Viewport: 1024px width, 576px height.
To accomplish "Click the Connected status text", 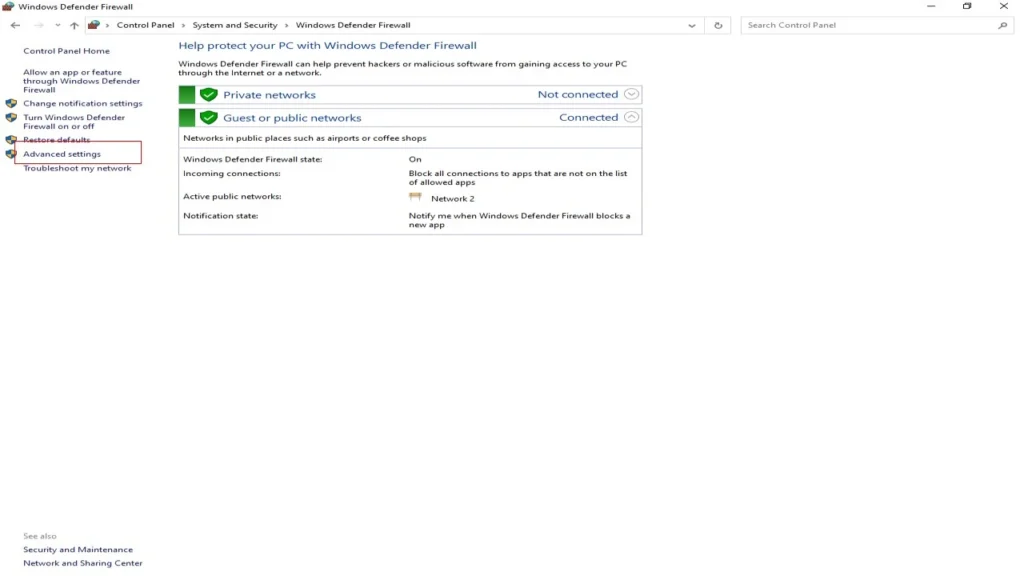I will tap(588, 118).
